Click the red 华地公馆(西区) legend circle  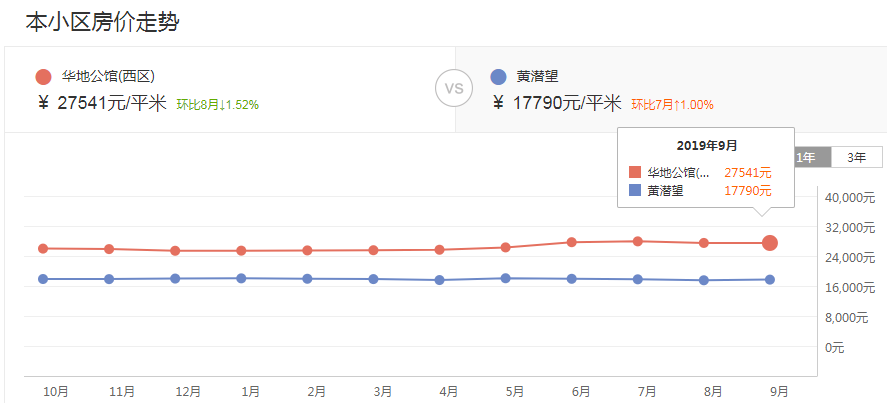(43, 77)
